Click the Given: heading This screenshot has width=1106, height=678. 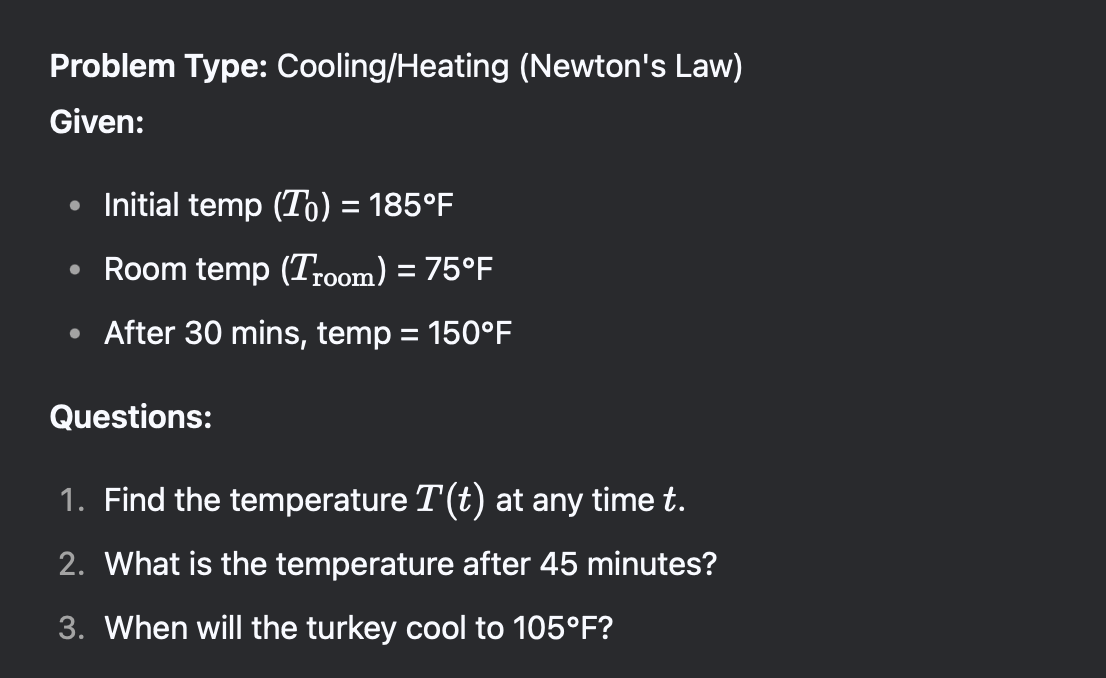97,122
